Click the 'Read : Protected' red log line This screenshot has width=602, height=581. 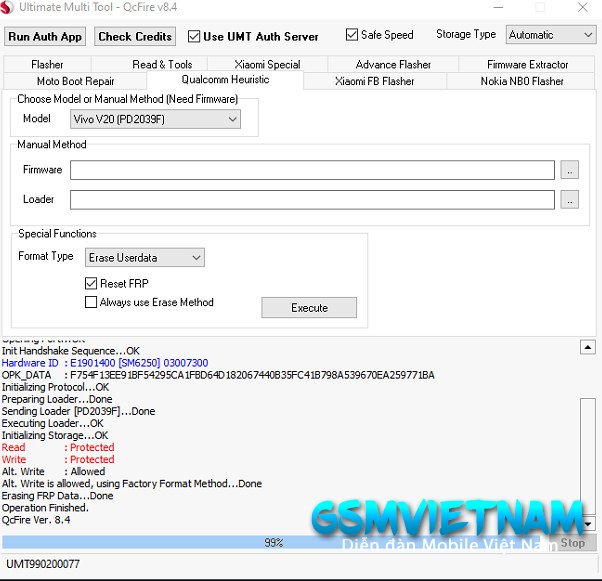coord(58,447)
